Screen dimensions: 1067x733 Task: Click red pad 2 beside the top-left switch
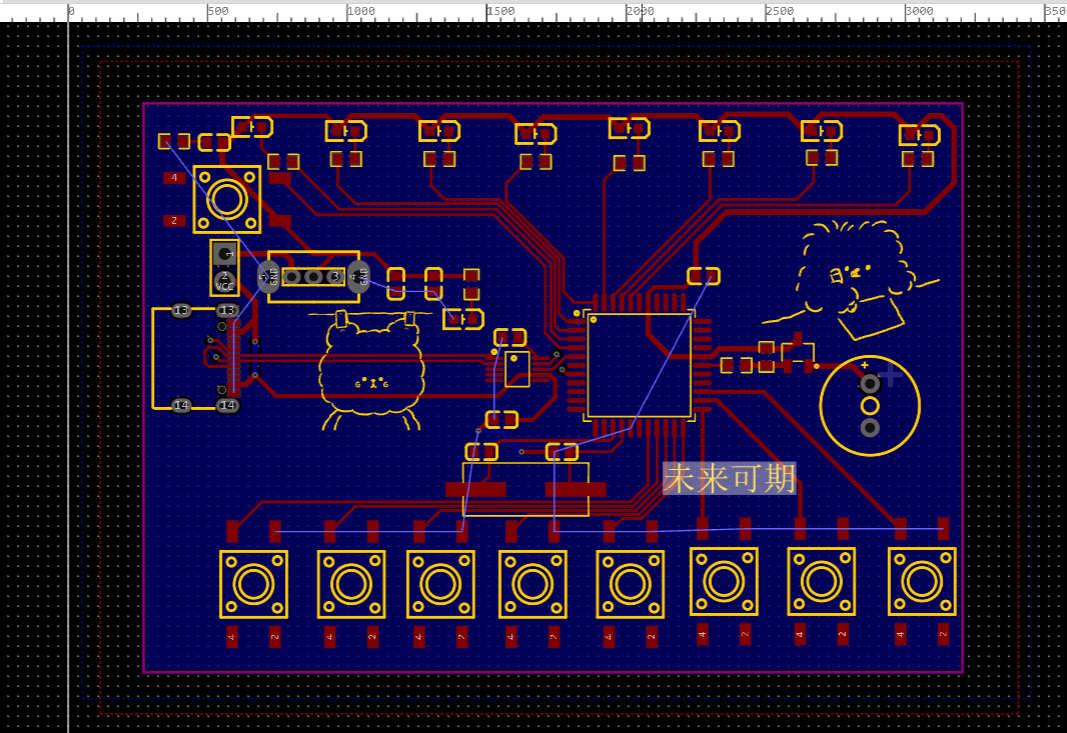pos(174,221)
